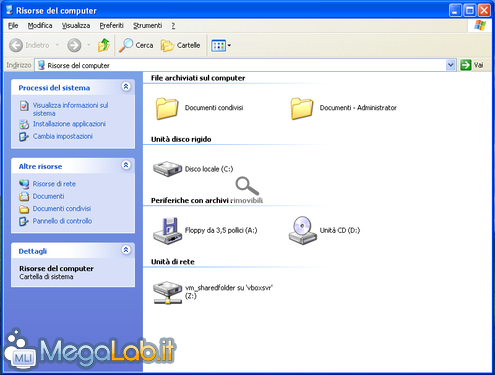
Task: Open Visualizza informazioni sul sistema link
Action: [70, 109]
